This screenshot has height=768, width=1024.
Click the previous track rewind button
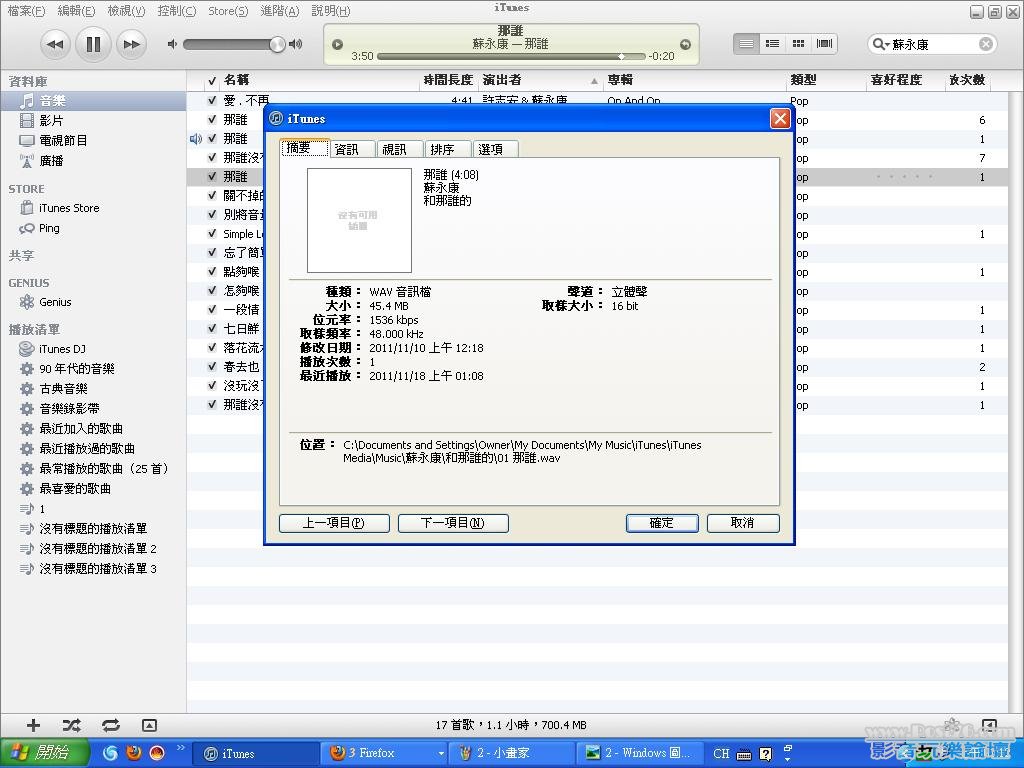click(x=56, y=44)
